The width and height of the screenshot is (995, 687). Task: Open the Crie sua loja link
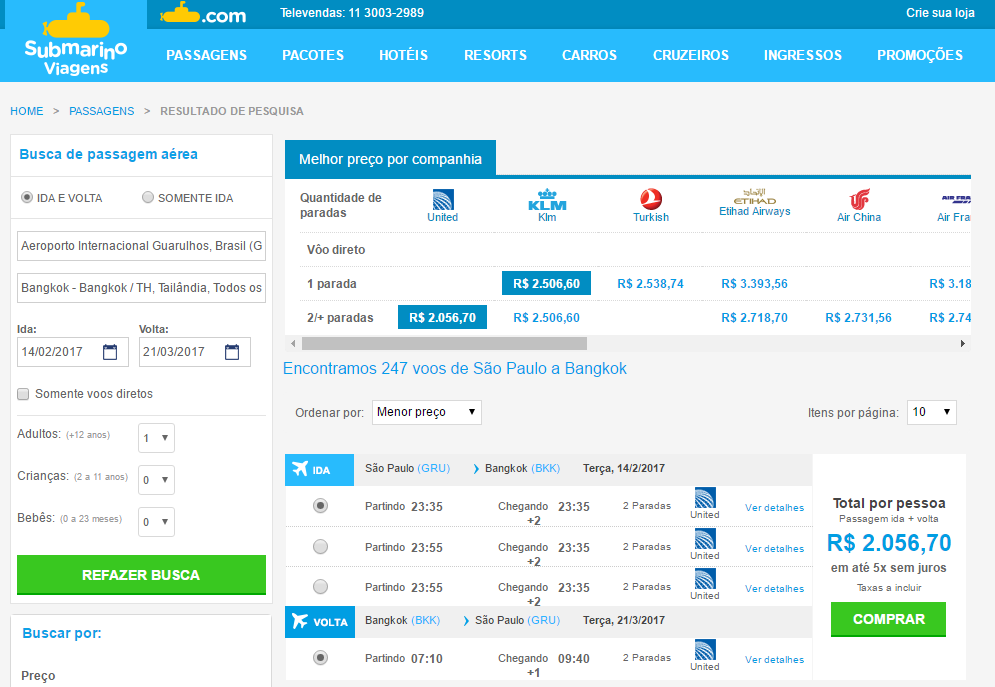point(940,13)
